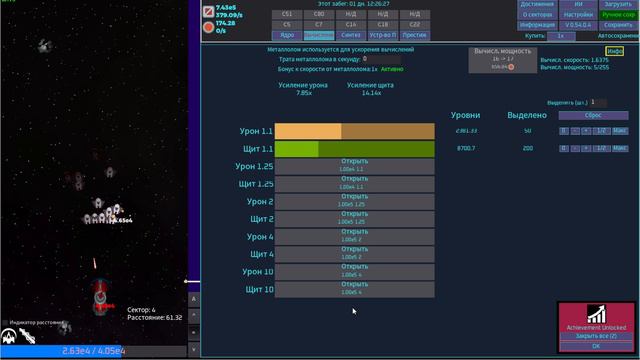The height and width of the screenshot is (360, 640).
Task: Click the metal scrap resource icon
Action: [x=209, y=11]
